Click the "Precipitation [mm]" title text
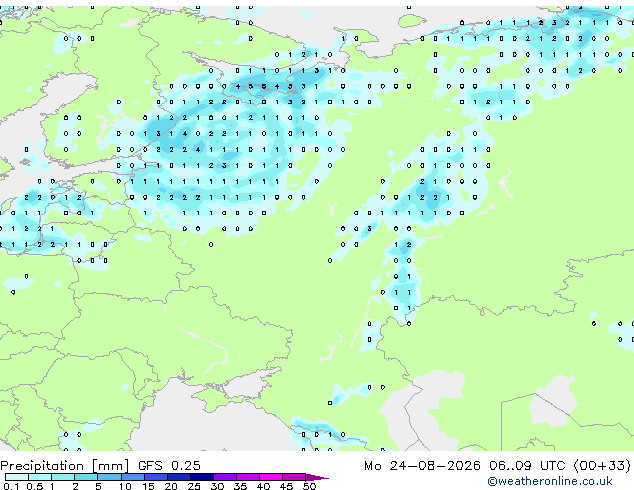634x490 pixels. [x=65, y=466]
